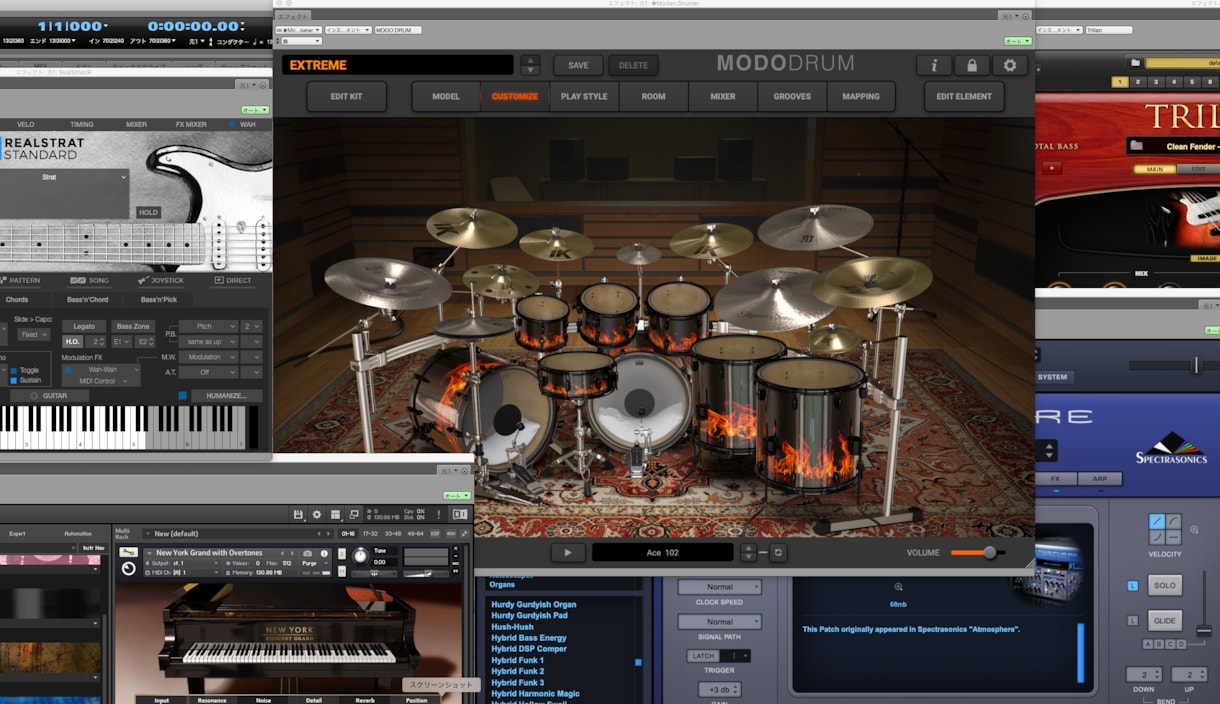Screen dimensions: 1220x704
Task: Click the Omnisphere patch zoom magnifier icon
Action: [899, 587]
